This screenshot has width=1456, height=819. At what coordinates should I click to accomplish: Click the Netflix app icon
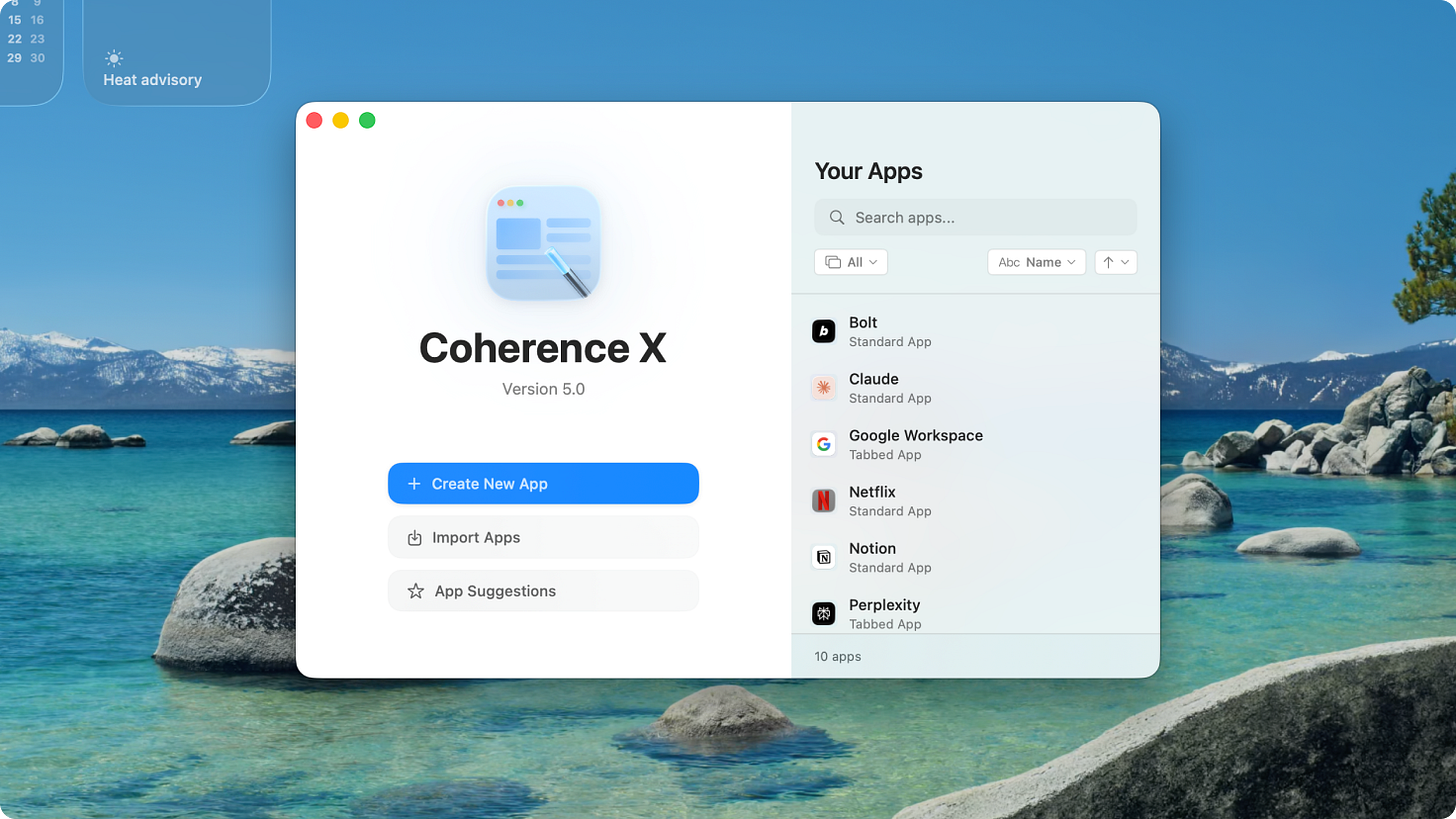coord(824,501)
